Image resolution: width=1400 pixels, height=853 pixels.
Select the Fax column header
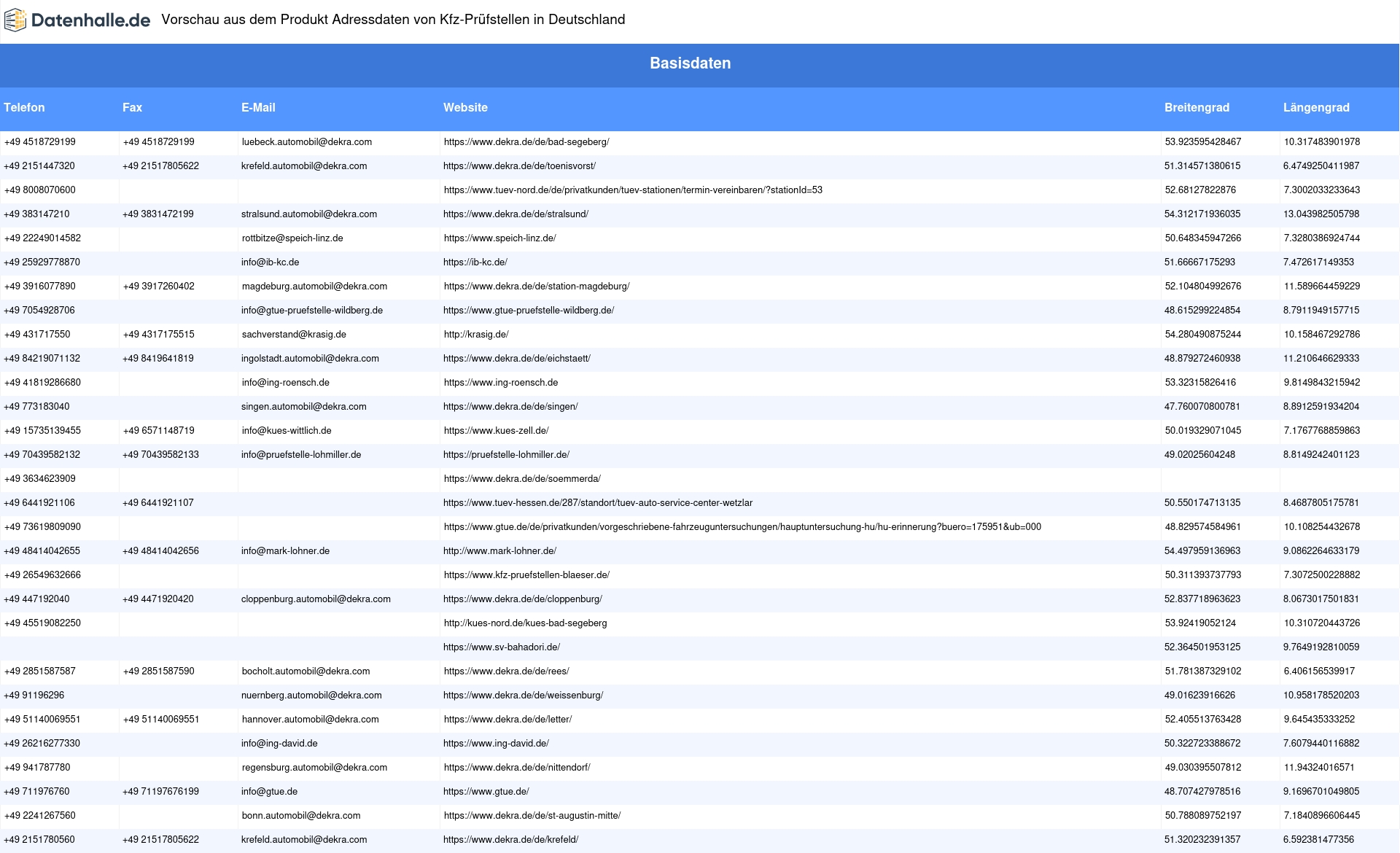[x=132, y=108]
